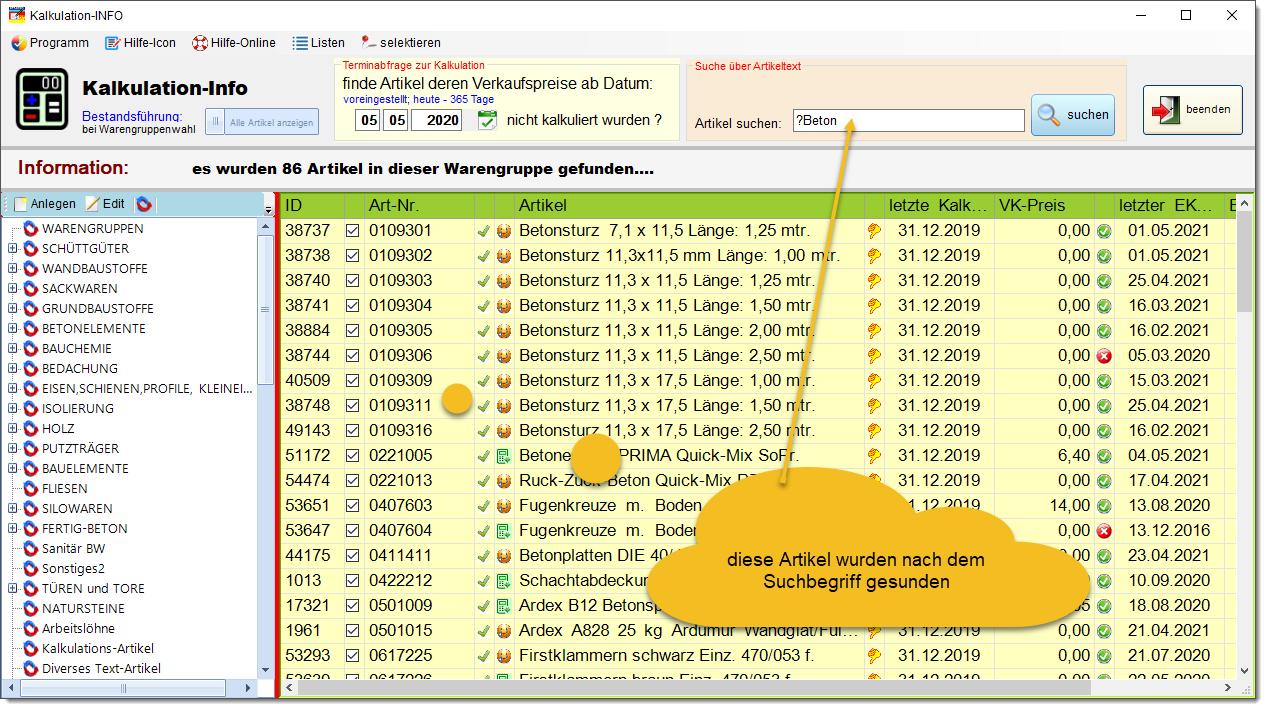Viewport: 1266px width, 709px height.
Task: Click the green list icon in row 0422212
Action: 504,581
